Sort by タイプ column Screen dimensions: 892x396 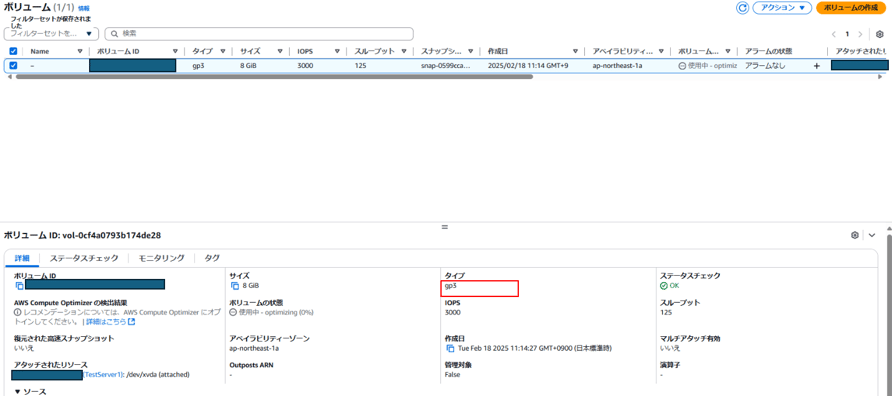[x=222, y=51]
